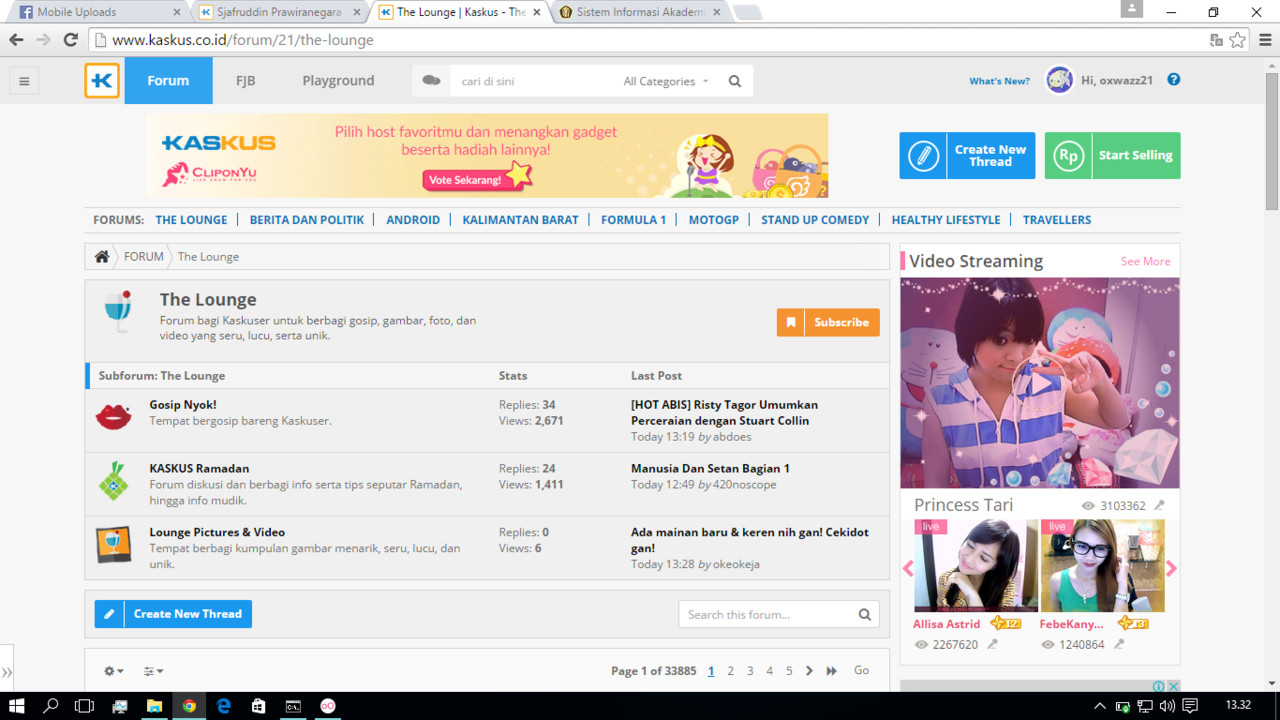Show hidden system tray icons
The width and height of the screenshot is (1280, 720).
(1100, 706)
